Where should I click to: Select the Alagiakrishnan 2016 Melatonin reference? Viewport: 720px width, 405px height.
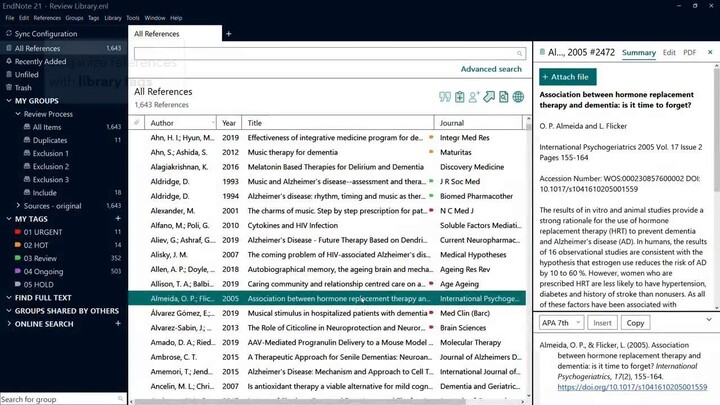pyautogui.click(x=327, y=167)
